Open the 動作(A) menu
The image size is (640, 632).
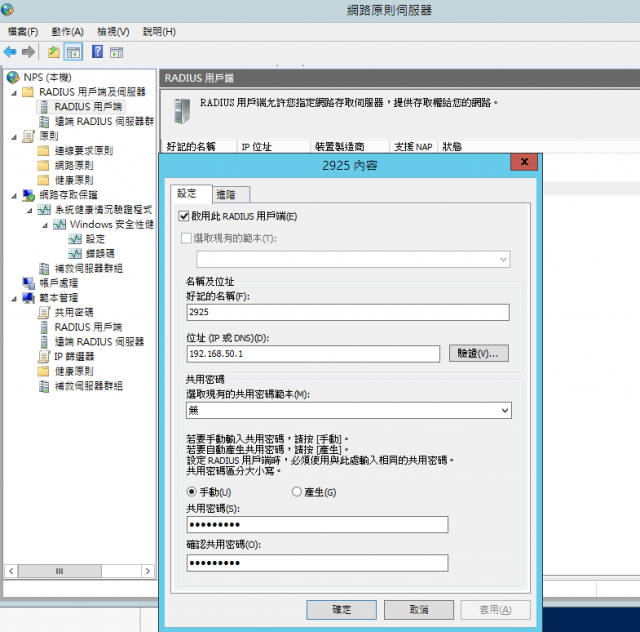point(68,32)
